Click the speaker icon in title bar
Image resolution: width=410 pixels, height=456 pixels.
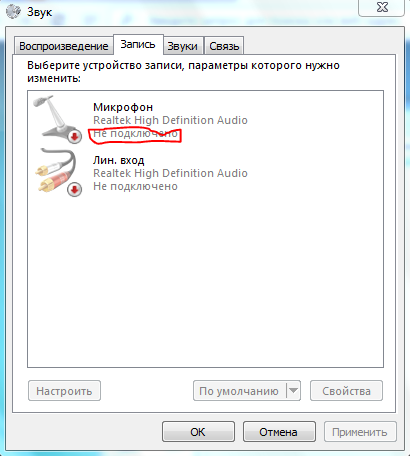(14, 12)
